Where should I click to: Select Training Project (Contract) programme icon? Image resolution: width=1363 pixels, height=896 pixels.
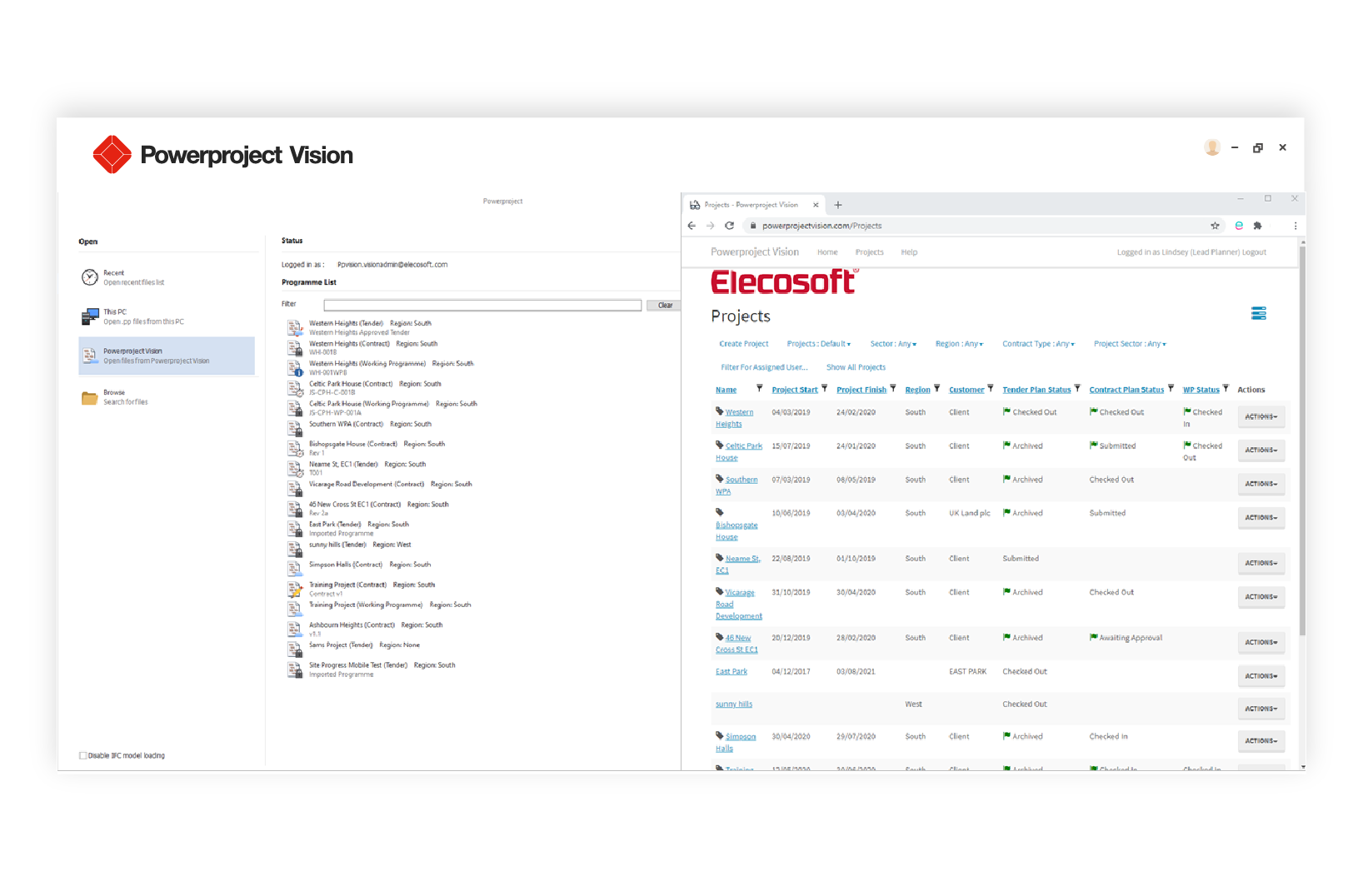pyautogui.click(x=295, y=589)
